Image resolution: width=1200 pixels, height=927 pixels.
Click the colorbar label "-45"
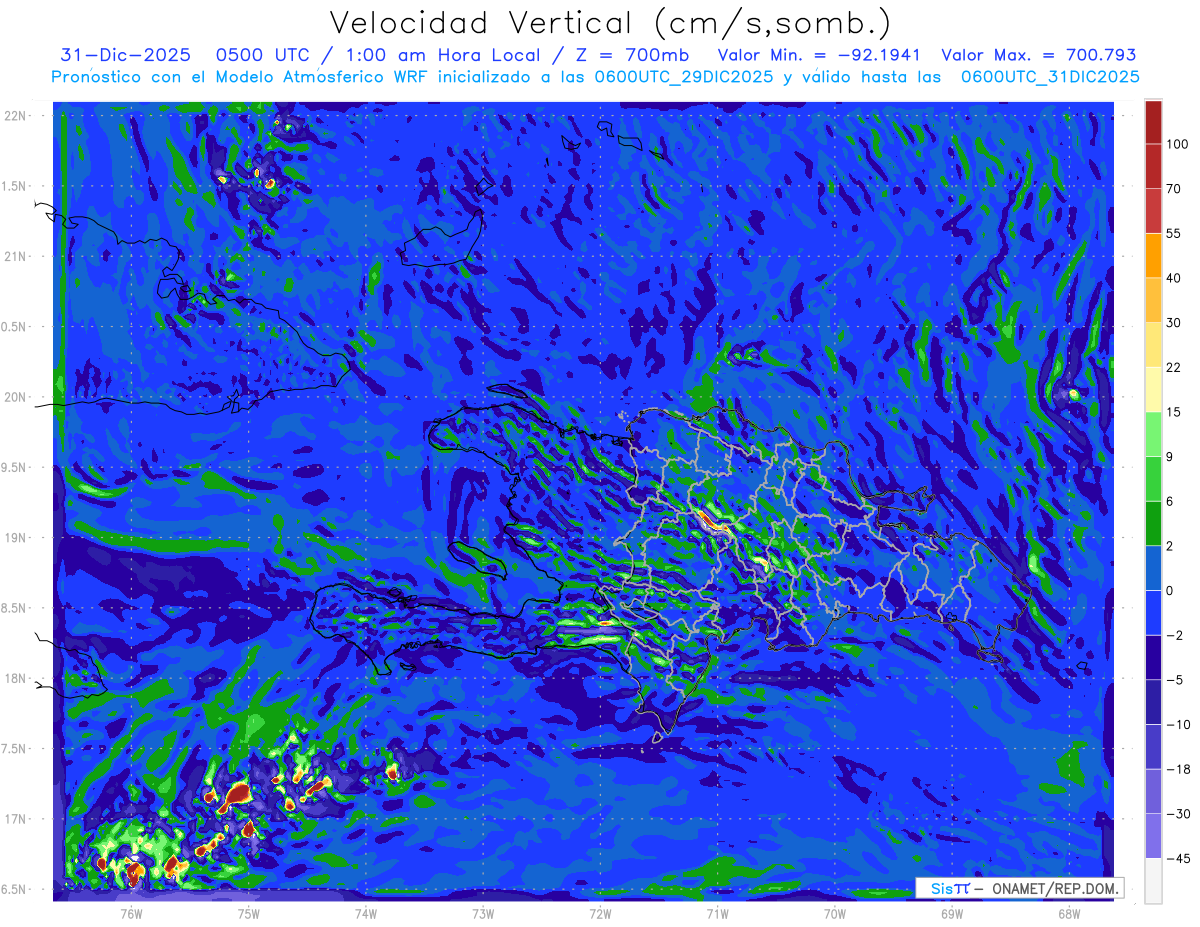pos(1177,858)
